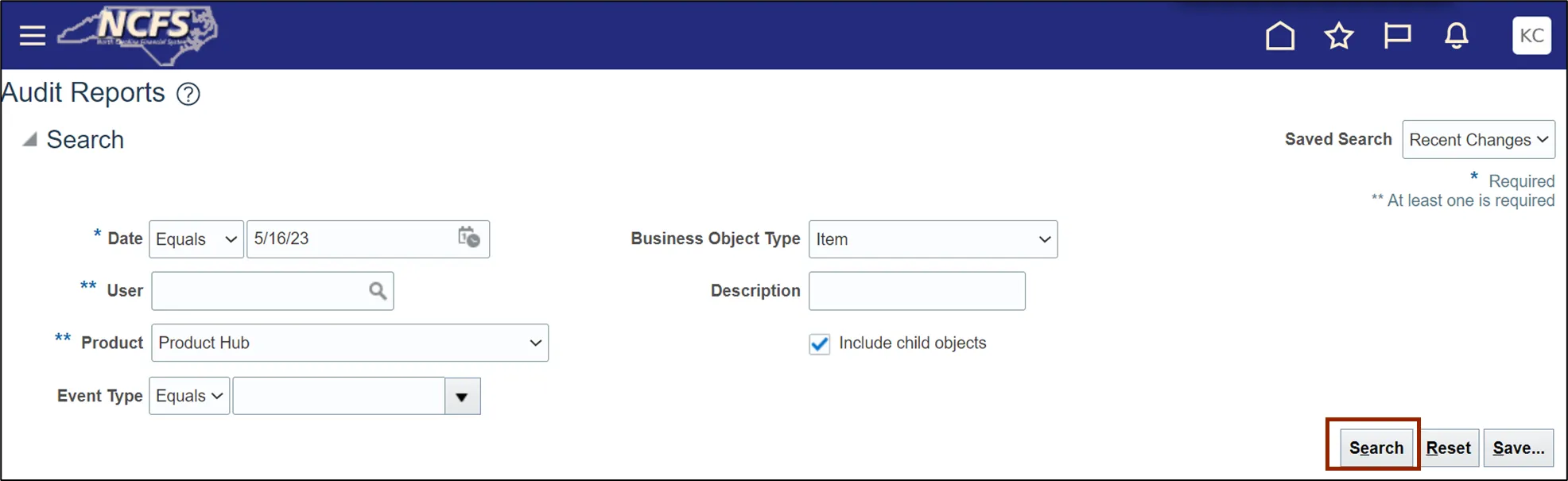Click the Search button
The height and width of the screenshot is (481, 1568).
[x=1376, y=448]
